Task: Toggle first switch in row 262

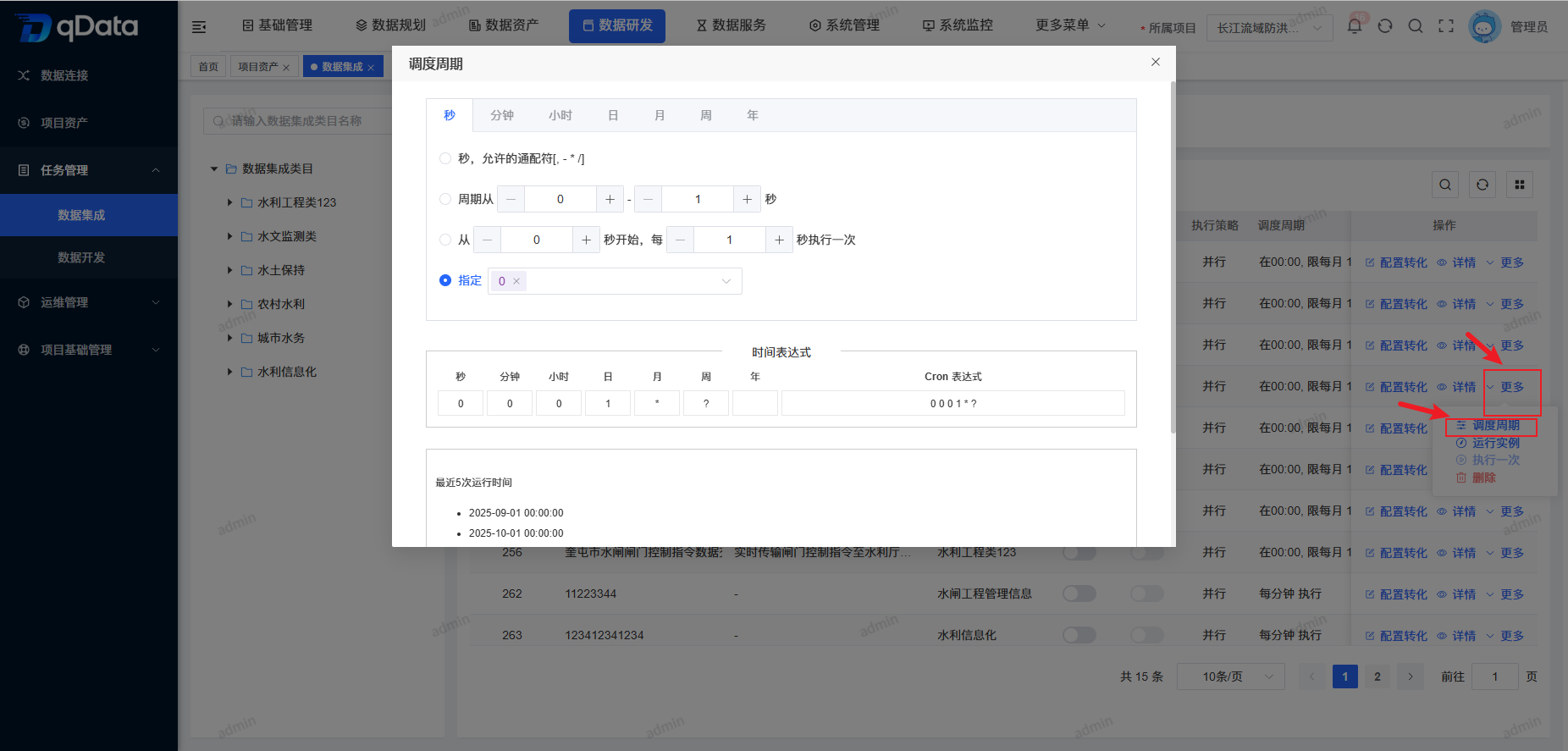Action: (1079, 594)
